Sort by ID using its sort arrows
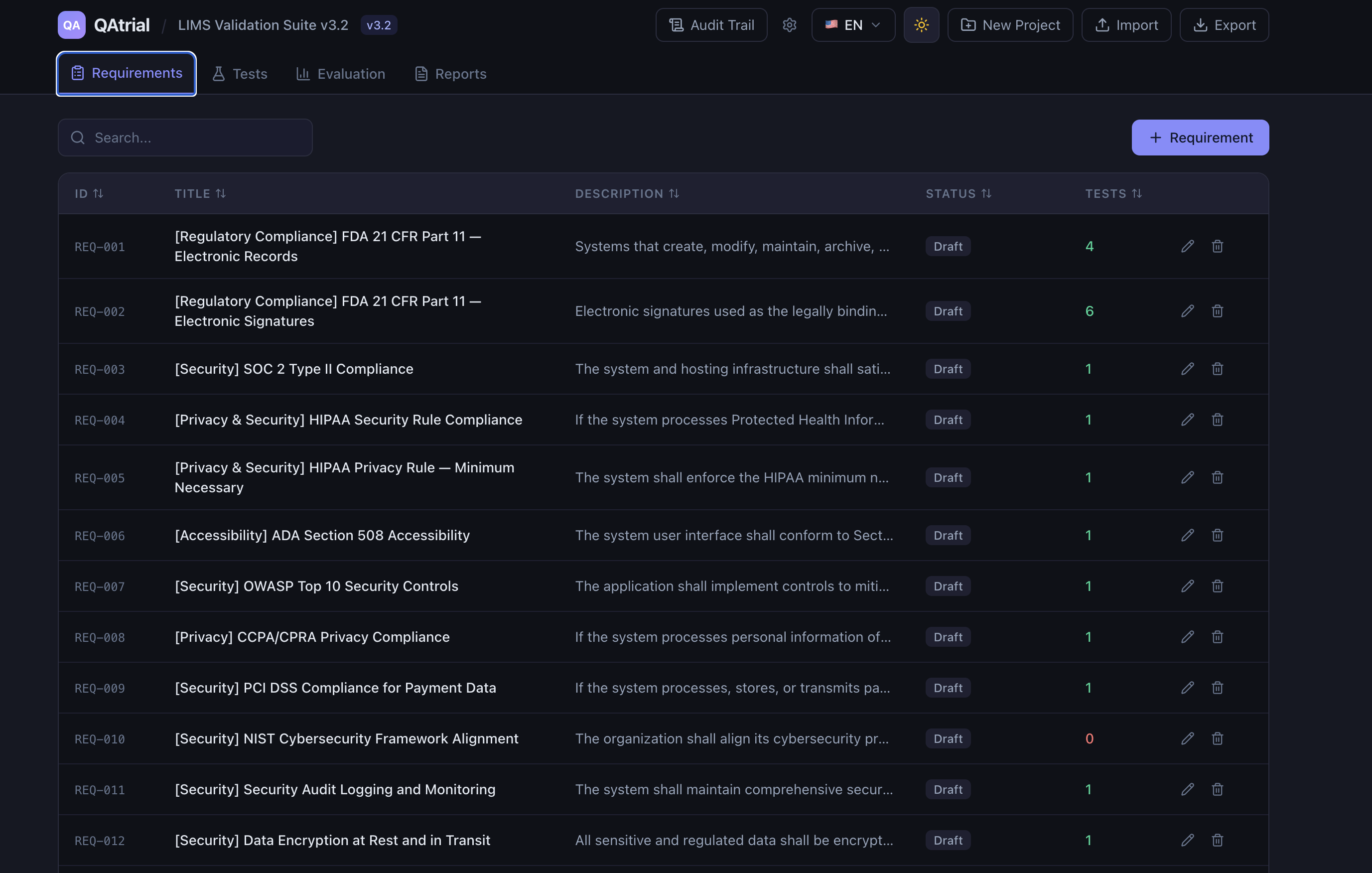Screen dimensions: 1372x873 click(x=98, y=194)
